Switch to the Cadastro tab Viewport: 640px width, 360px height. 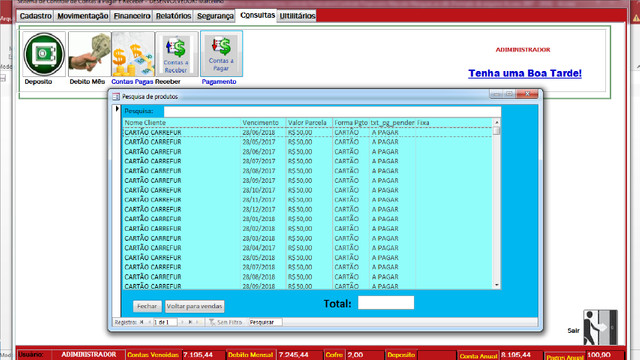click(36, 16)
